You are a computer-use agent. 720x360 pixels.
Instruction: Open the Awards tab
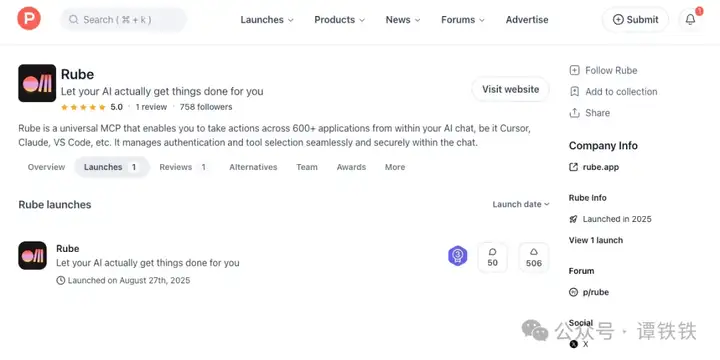[x=351, y=167]
